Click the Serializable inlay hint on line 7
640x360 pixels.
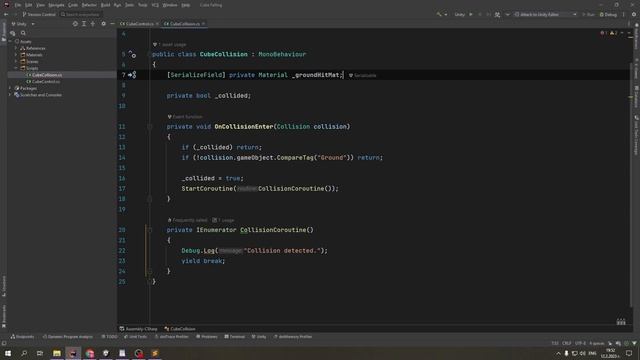coord(362,76)
